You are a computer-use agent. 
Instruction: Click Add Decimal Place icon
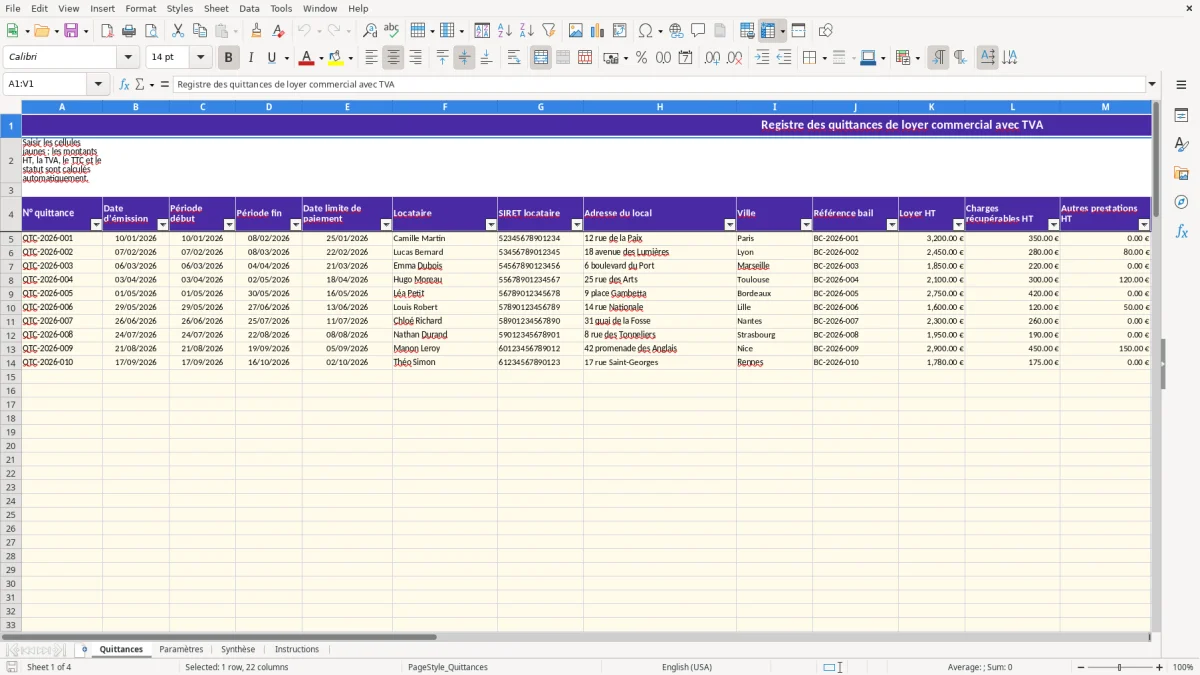point(713,58)
